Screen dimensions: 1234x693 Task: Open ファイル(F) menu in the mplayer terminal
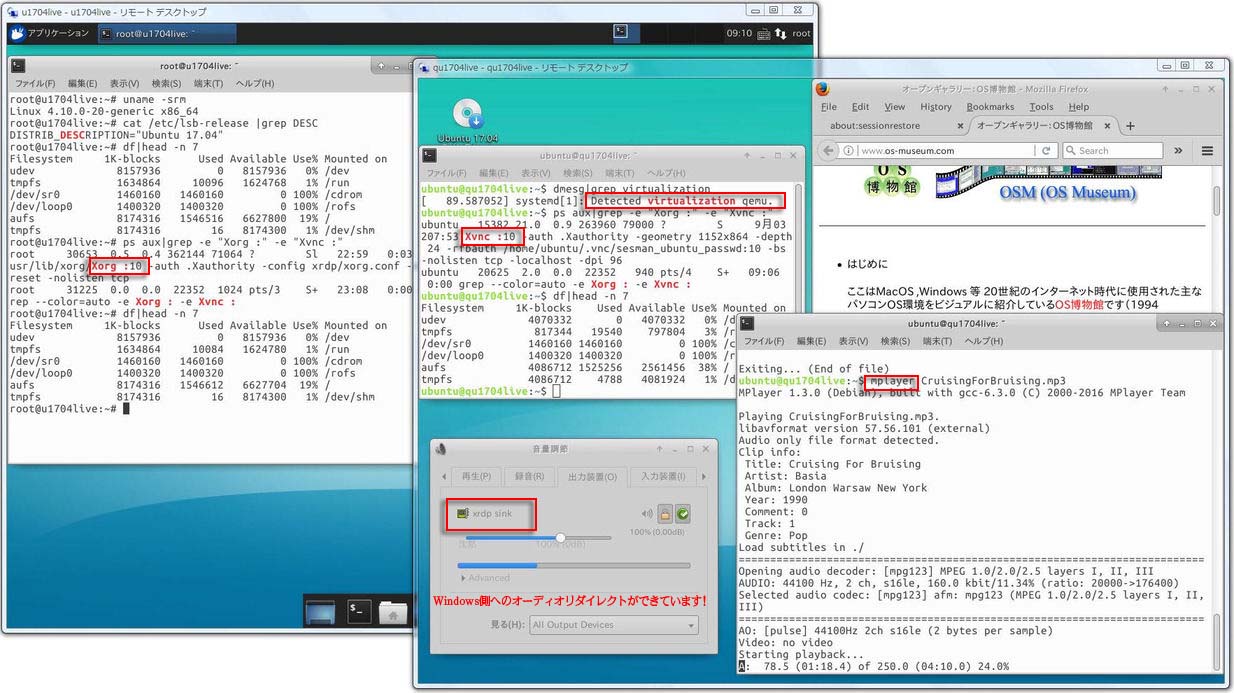(764, 341)
